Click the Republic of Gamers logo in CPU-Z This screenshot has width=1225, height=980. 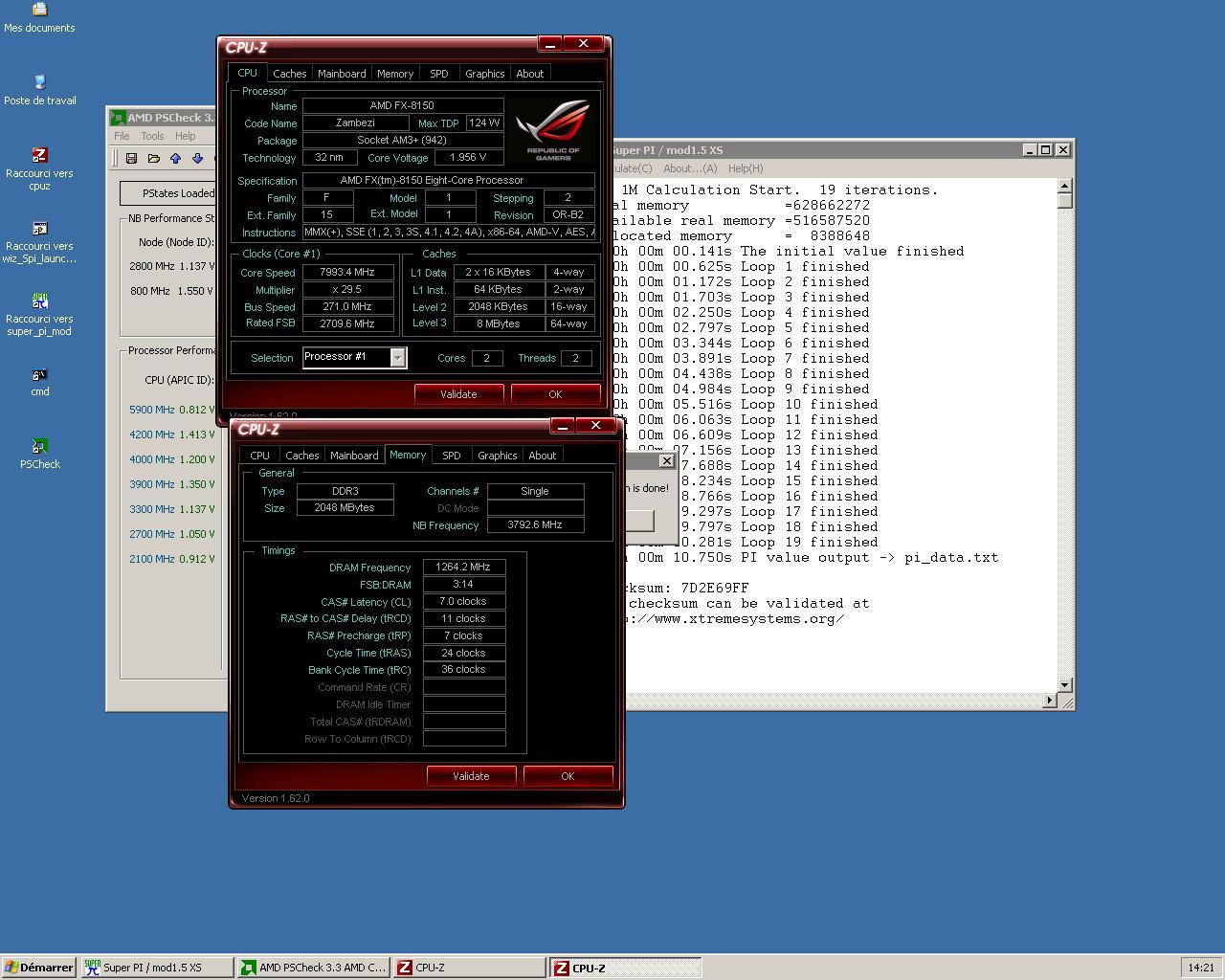553,130
